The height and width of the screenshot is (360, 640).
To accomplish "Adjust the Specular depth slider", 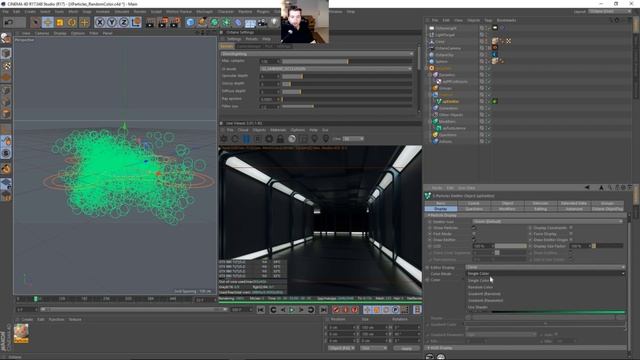I will 347,76.
